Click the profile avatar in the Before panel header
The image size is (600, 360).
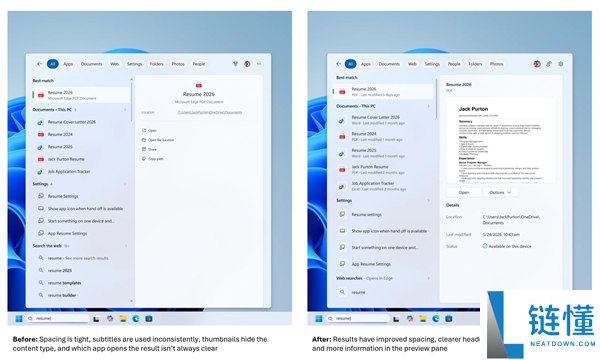[247, 64]
